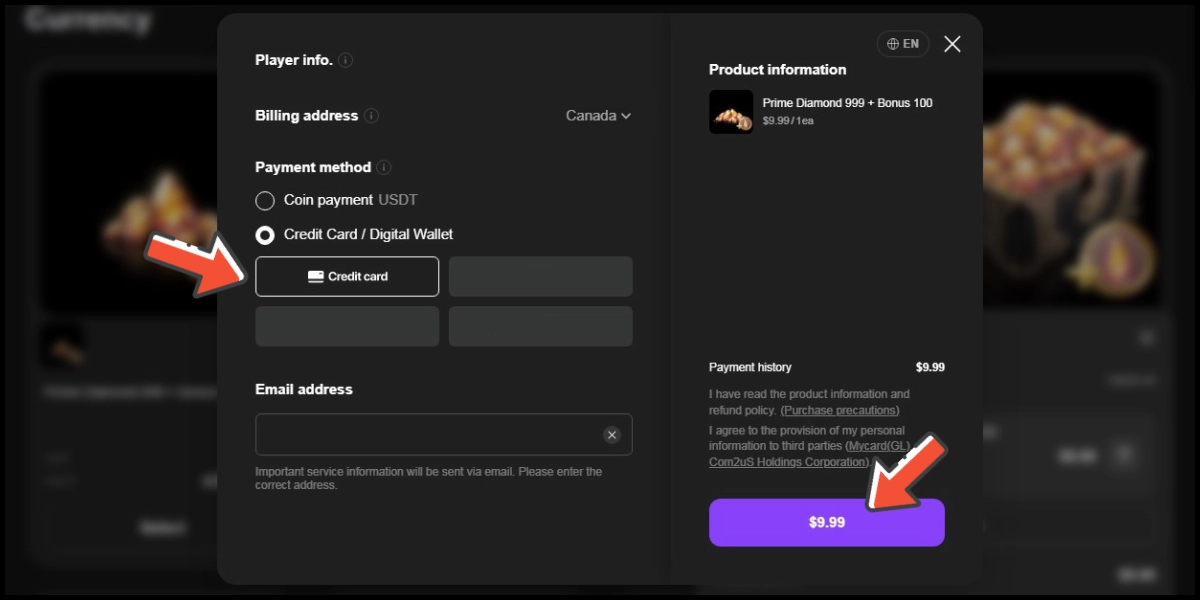The height and width of the screenshot is (600, 1200).
Task: Open the EN language selector
Action: 903,44
